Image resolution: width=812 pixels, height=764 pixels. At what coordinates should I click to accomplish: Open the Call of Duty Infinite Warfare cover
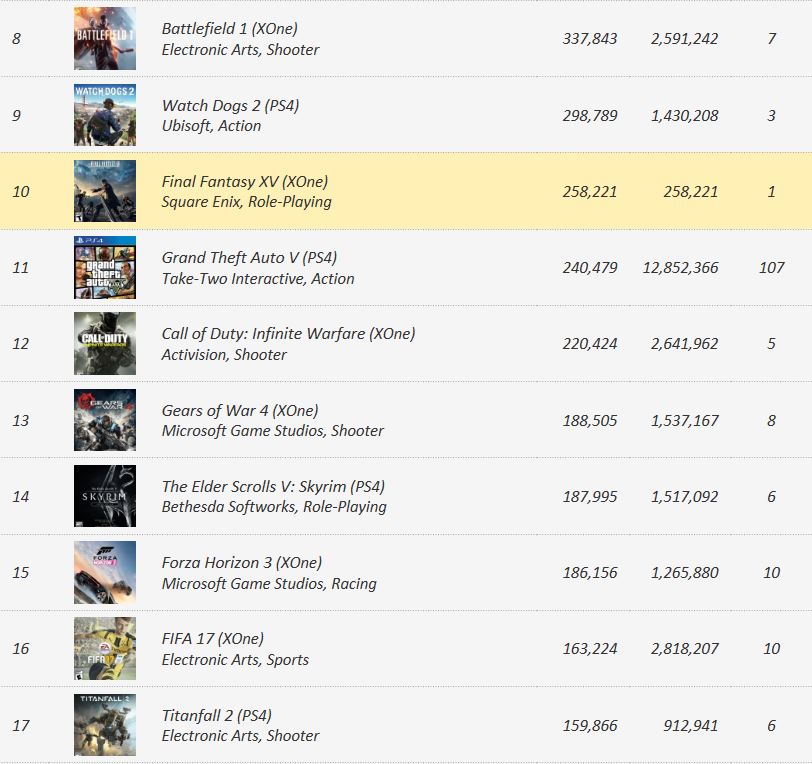pos(105,343)
